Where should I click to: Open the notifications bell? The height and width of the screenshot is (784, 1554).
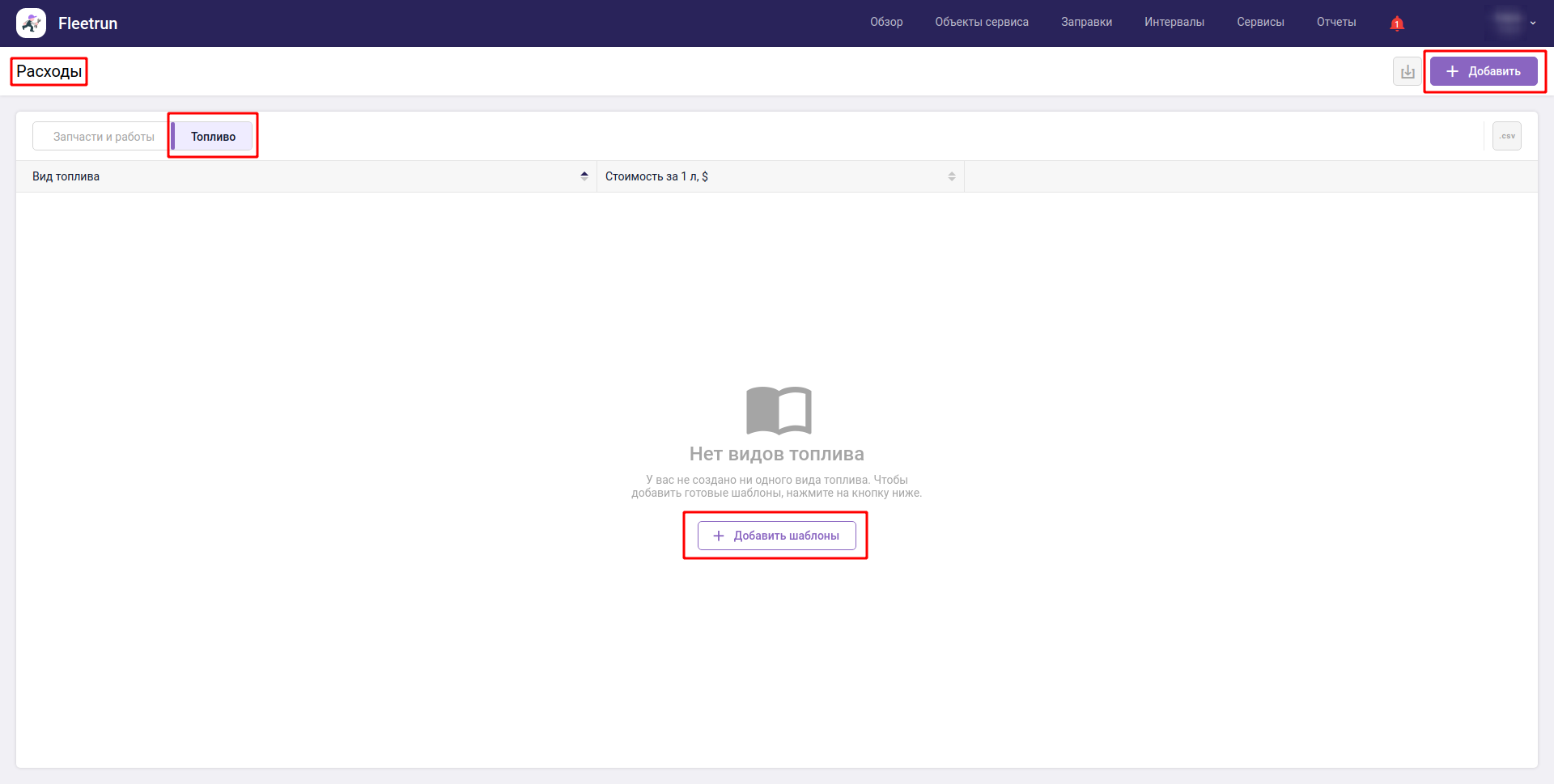tap(1396, 23)
